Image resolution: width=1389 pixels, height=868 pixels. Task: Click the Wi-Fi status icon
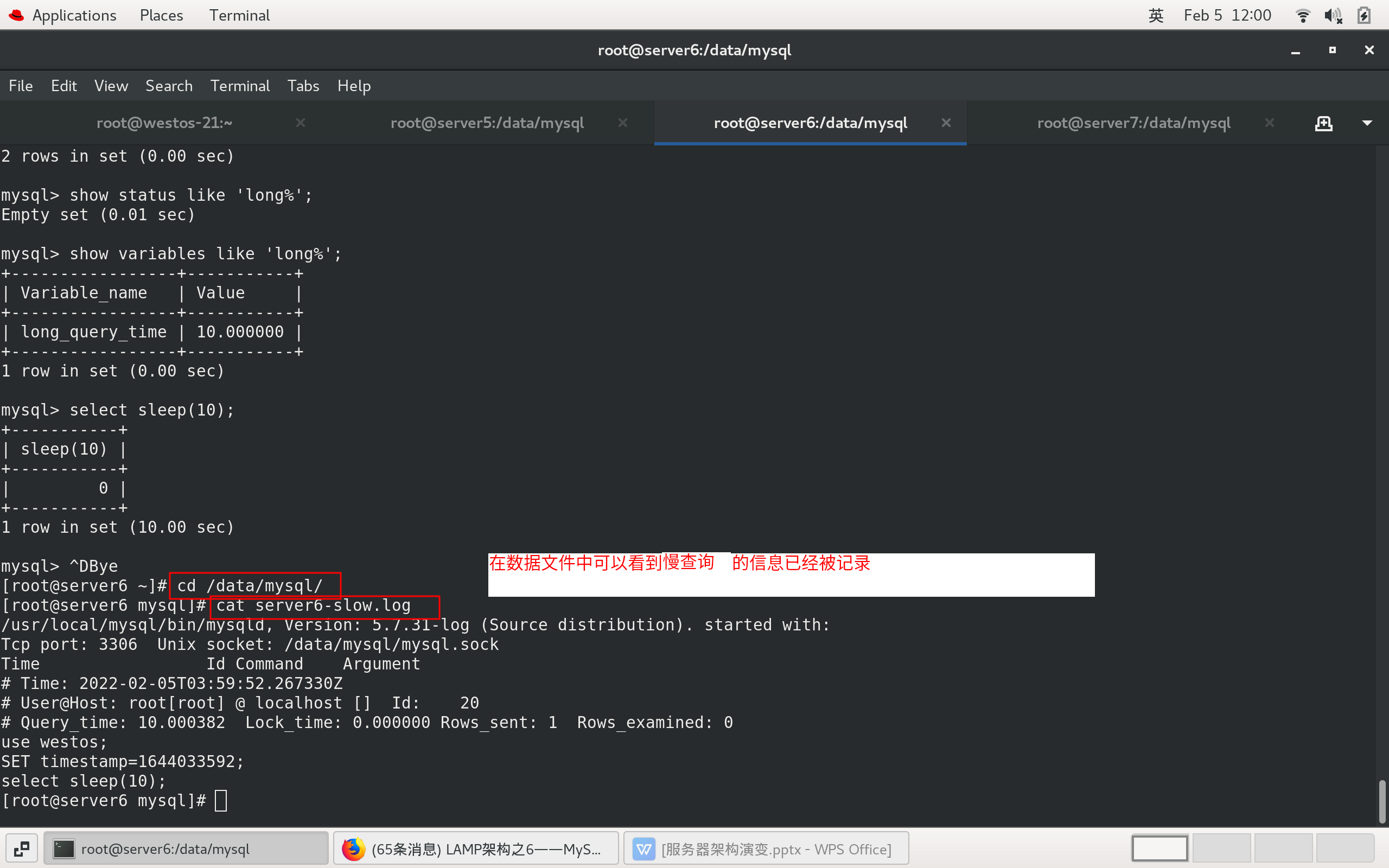[x=1303, y=16]
